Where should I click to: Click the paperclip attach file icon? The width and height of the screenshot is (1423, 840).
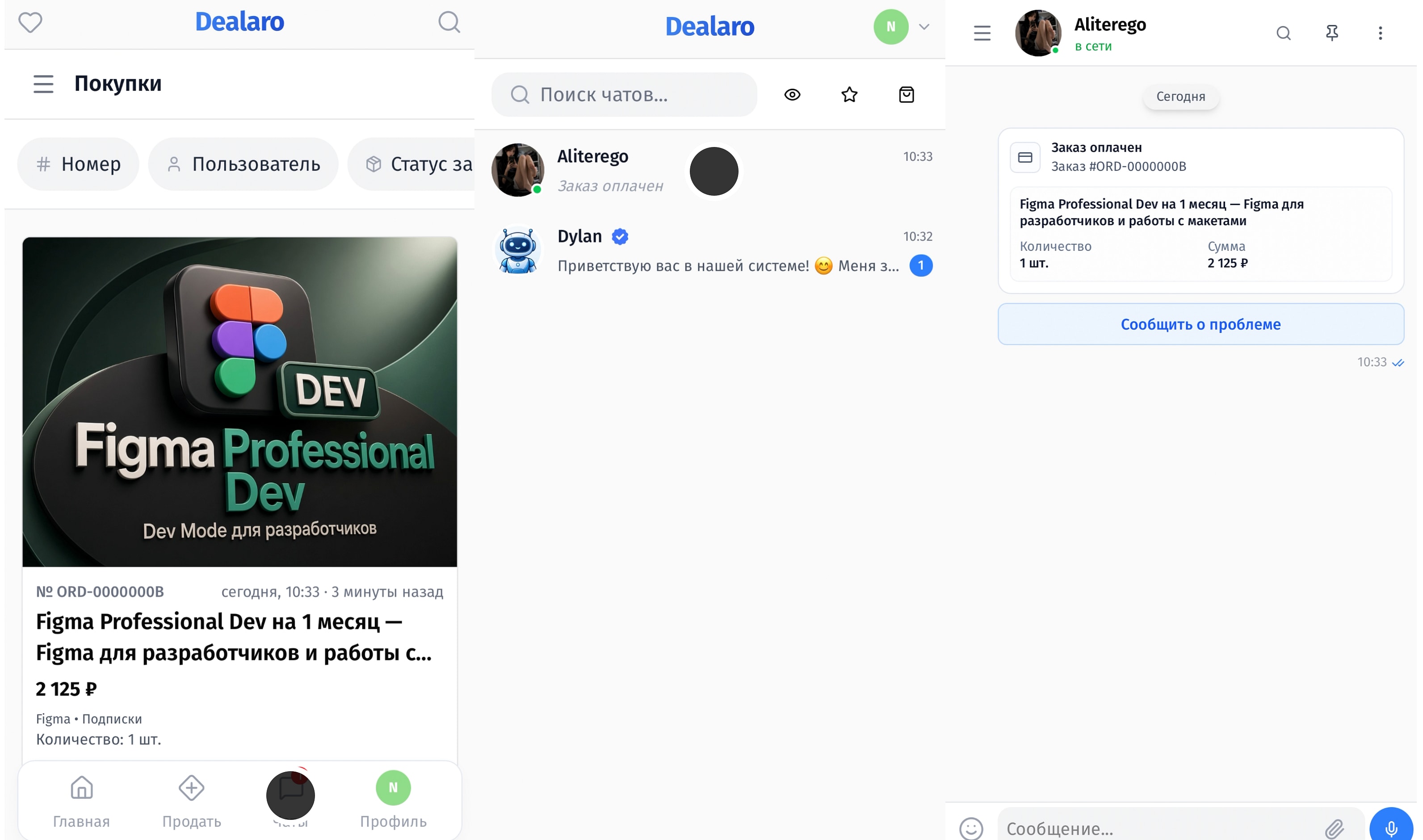(x=1334, y=829)
